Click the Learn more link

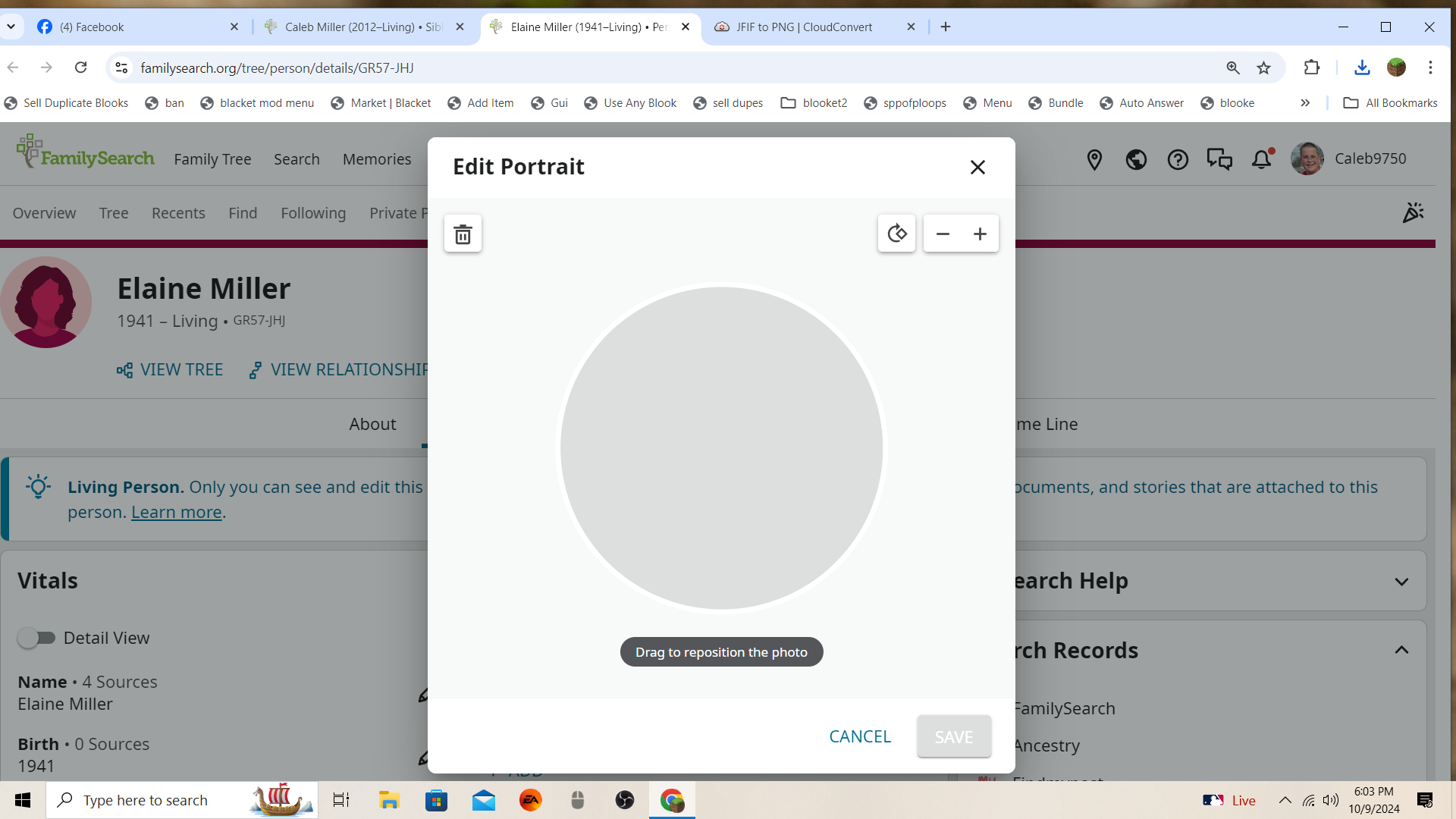pos(176,513)
